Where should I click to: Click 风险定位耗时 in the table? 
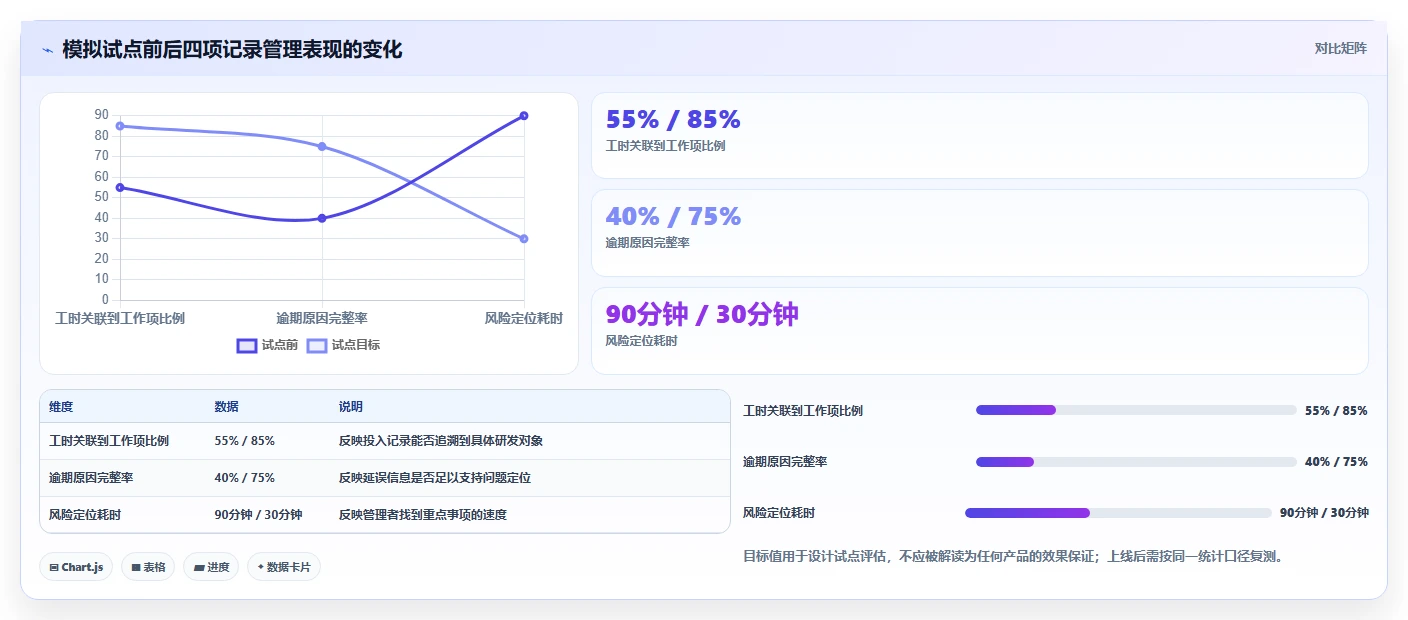[85, 515]
